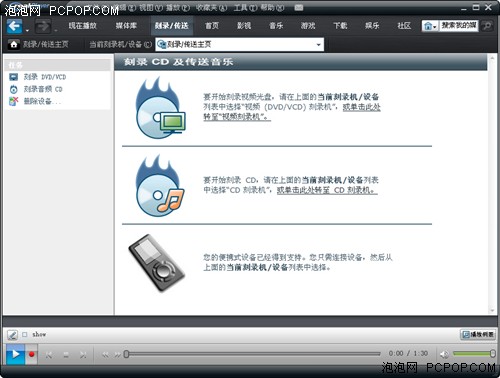The image size is (500, 378).
Task: Click the Rewind button
Action: tap(105, 355)
